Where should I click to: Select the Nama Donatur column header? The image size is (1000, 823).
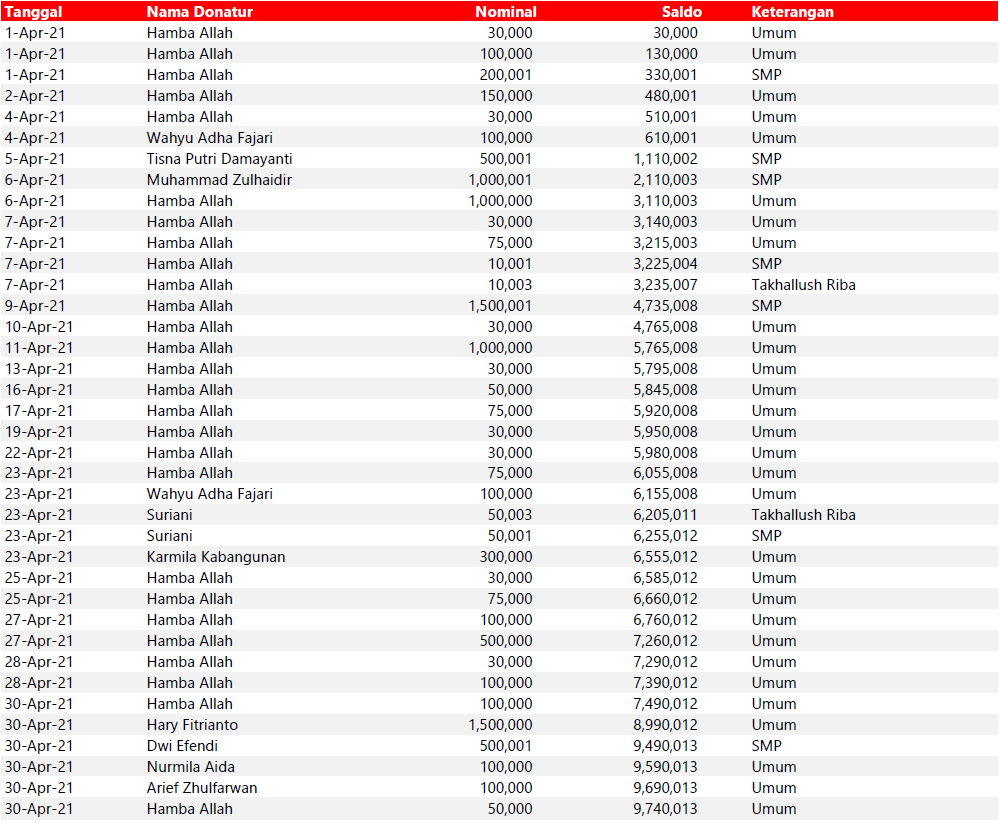199,12
